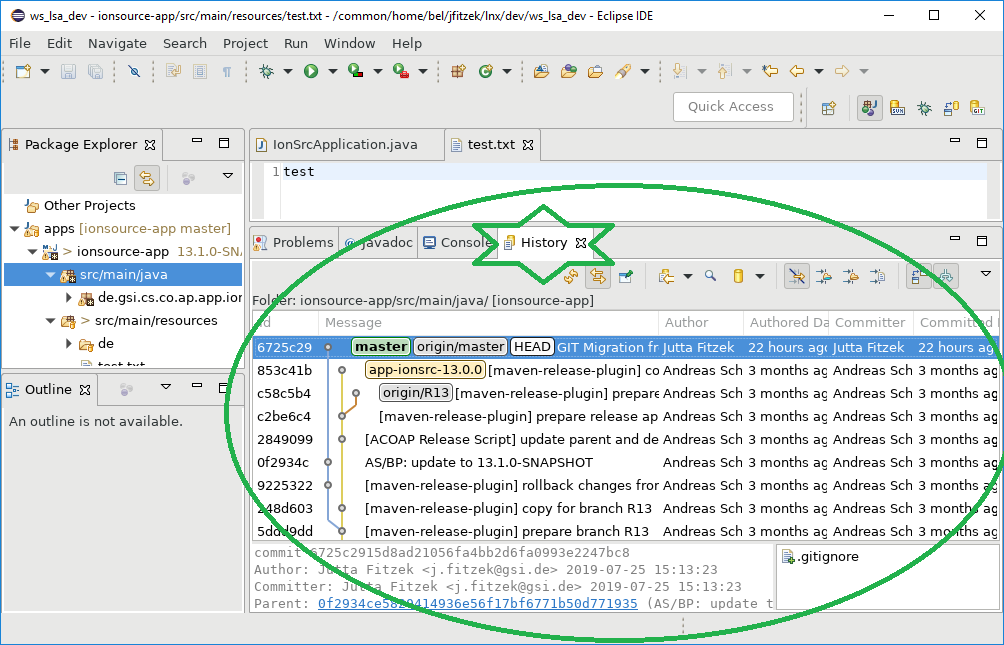
Task: Toggle Show All Changes in Folder filter
Action: (851, 277)
